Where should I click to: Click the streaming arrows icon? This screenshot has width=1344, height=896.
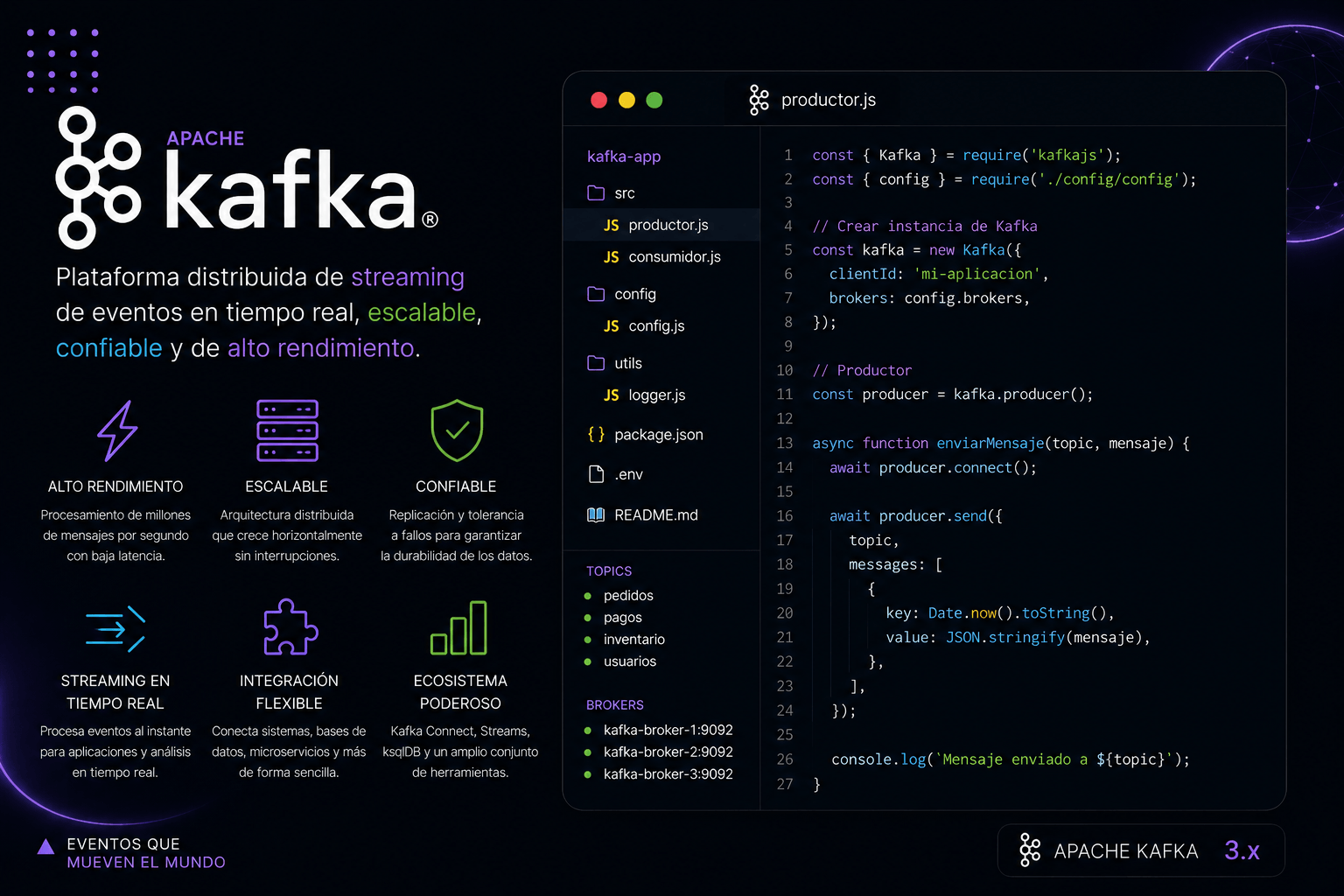click(115, 628)
